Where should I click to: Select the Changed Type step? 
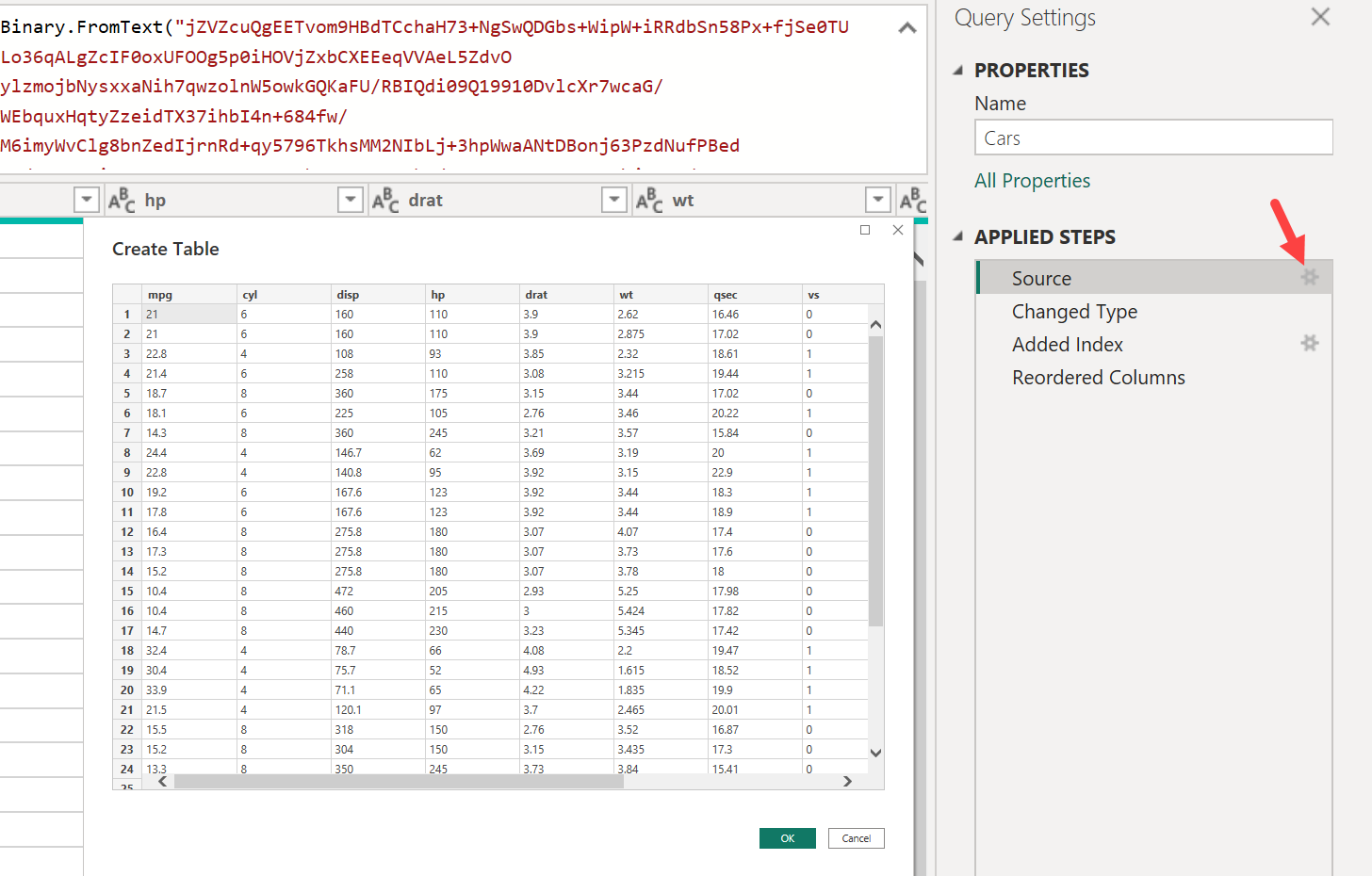pyautogui.click(x=1074, y=311)
